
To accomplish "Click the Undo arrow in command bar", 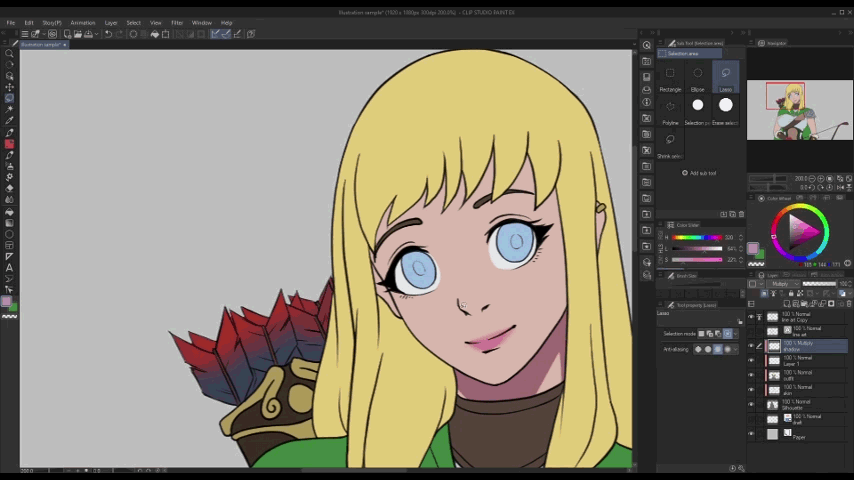I will pos(108,34).
